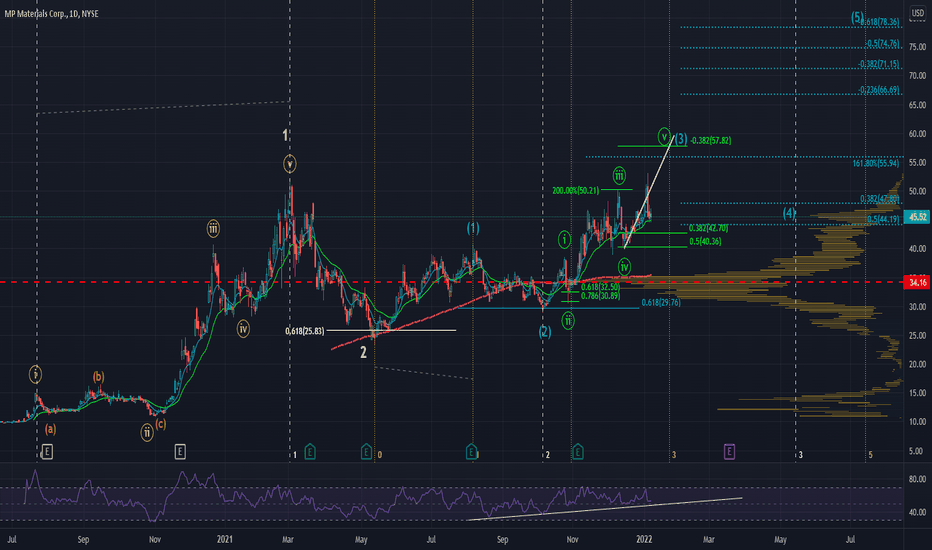This screenshot has height=550, width=932.
Task: Click the 60.00 price axis label
Action: tap(917, 134)
